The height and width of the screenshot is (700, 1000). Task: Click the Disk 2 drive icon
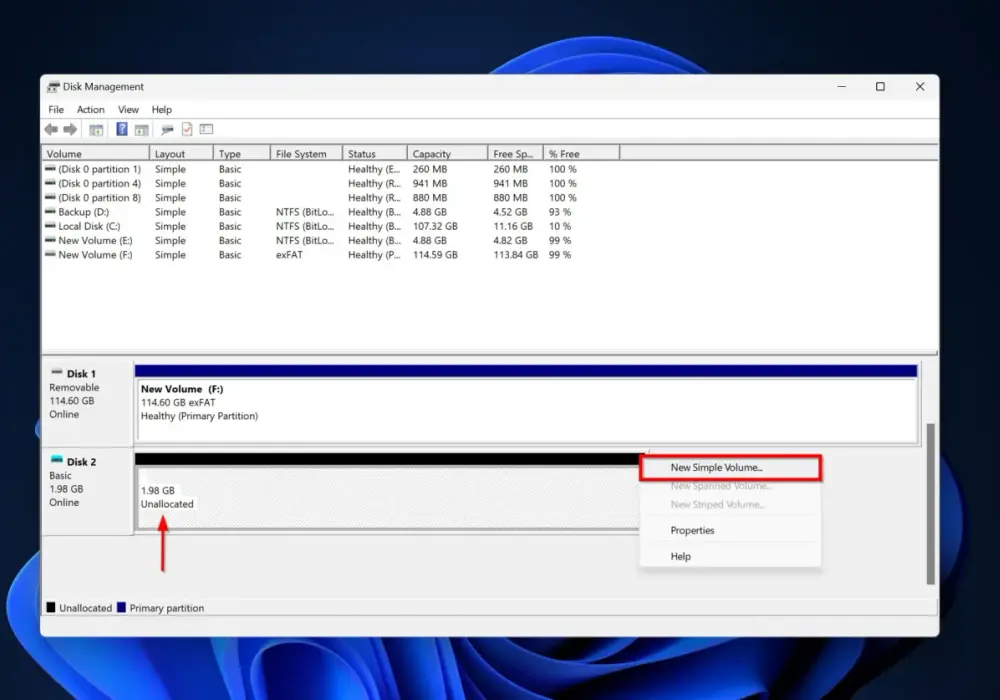57,460
